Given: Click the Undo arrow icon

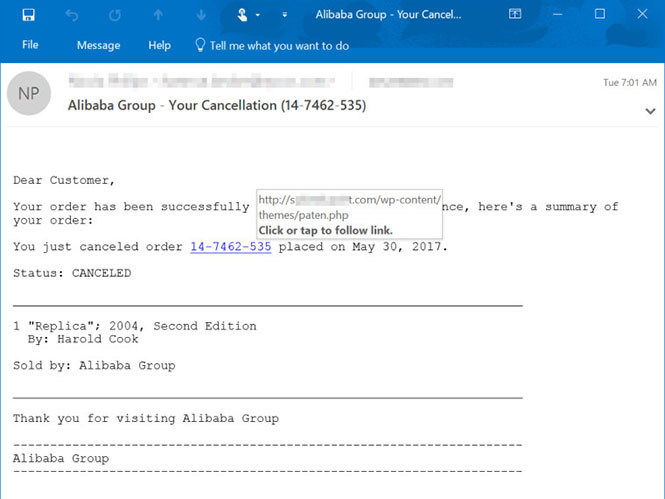Looking at the screenshot, I should (x=72, y=16).
